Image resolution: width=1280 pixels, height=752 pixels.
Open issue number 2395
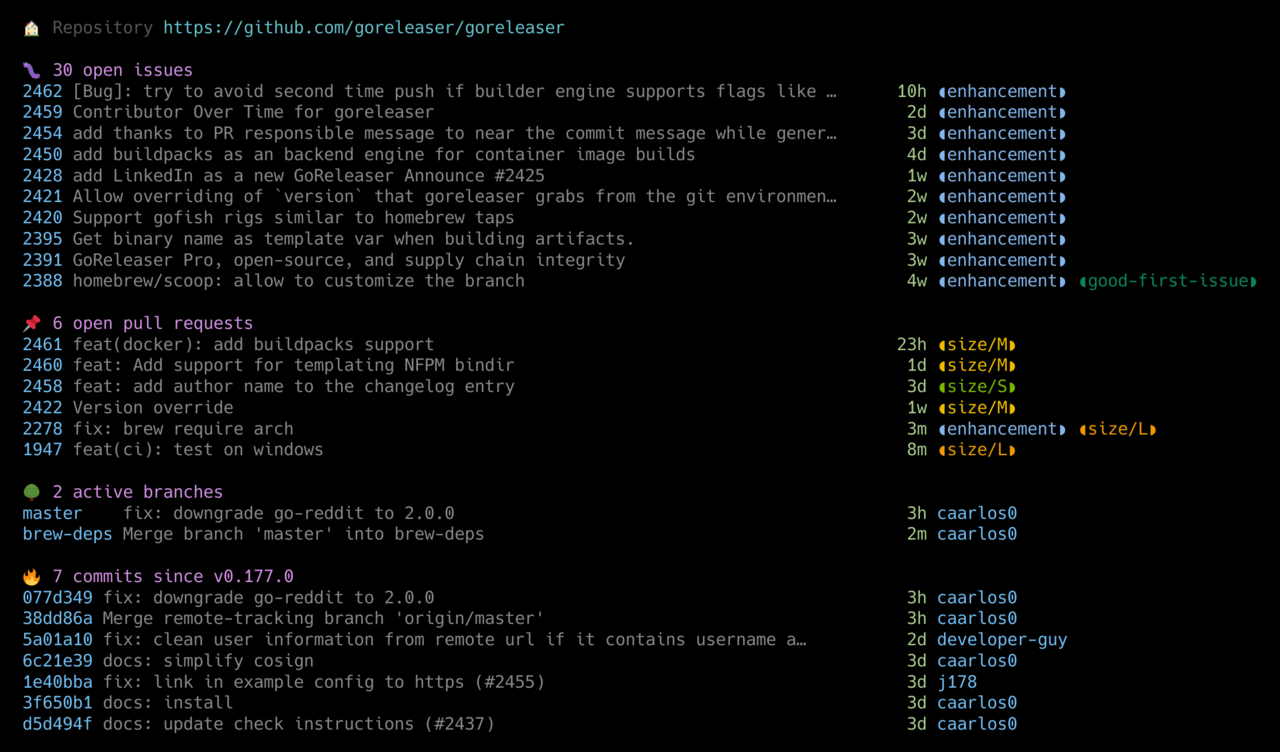(x=43, y=239)
